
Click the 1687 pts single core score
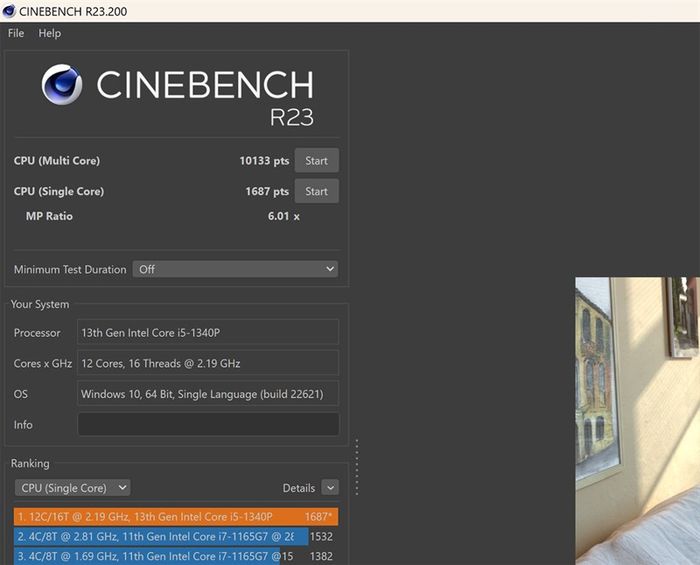[x=267, y=191]
